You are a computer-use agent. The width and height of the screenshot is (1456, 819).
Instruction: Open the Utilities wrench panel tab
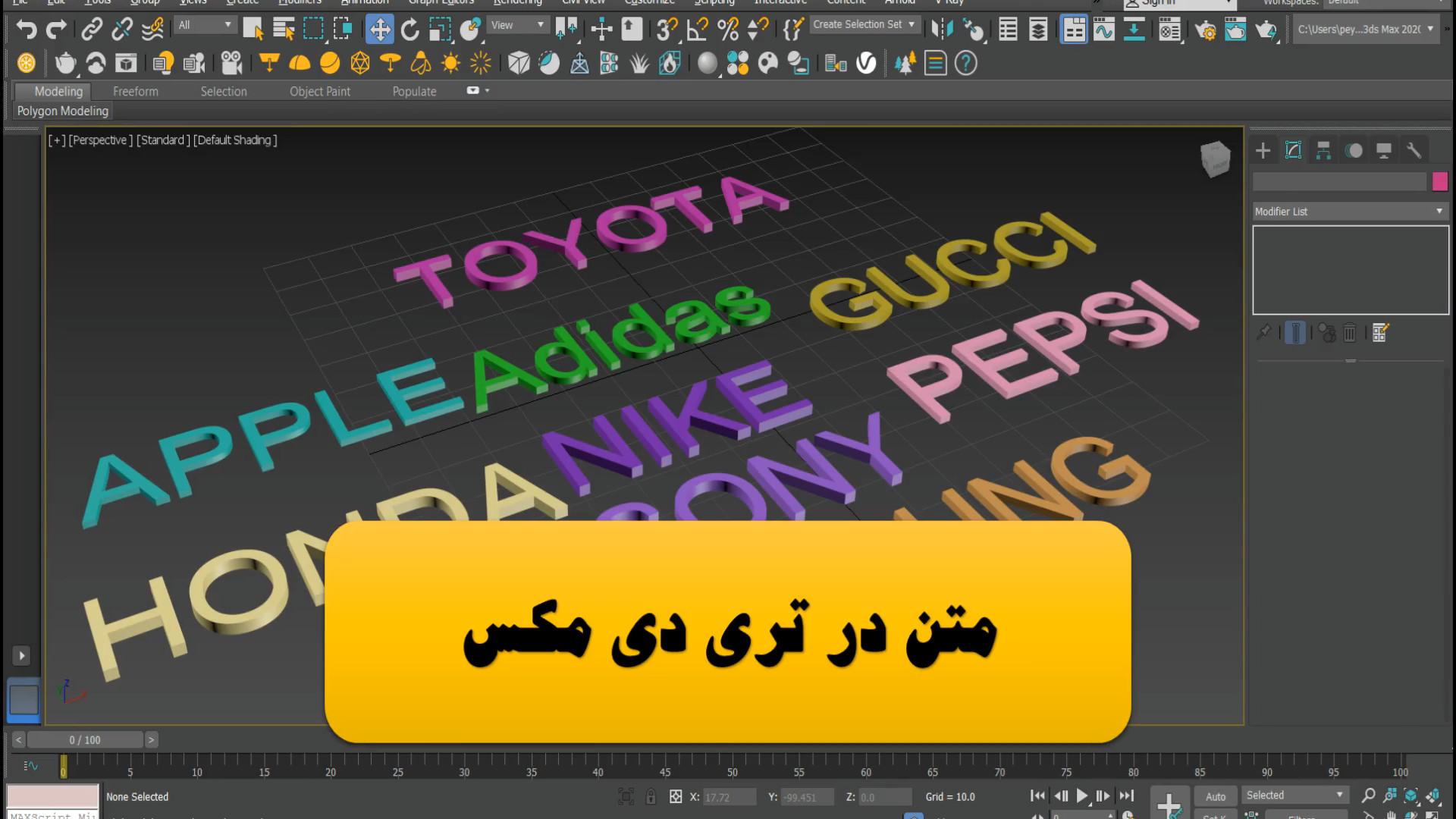[1414, 150]
